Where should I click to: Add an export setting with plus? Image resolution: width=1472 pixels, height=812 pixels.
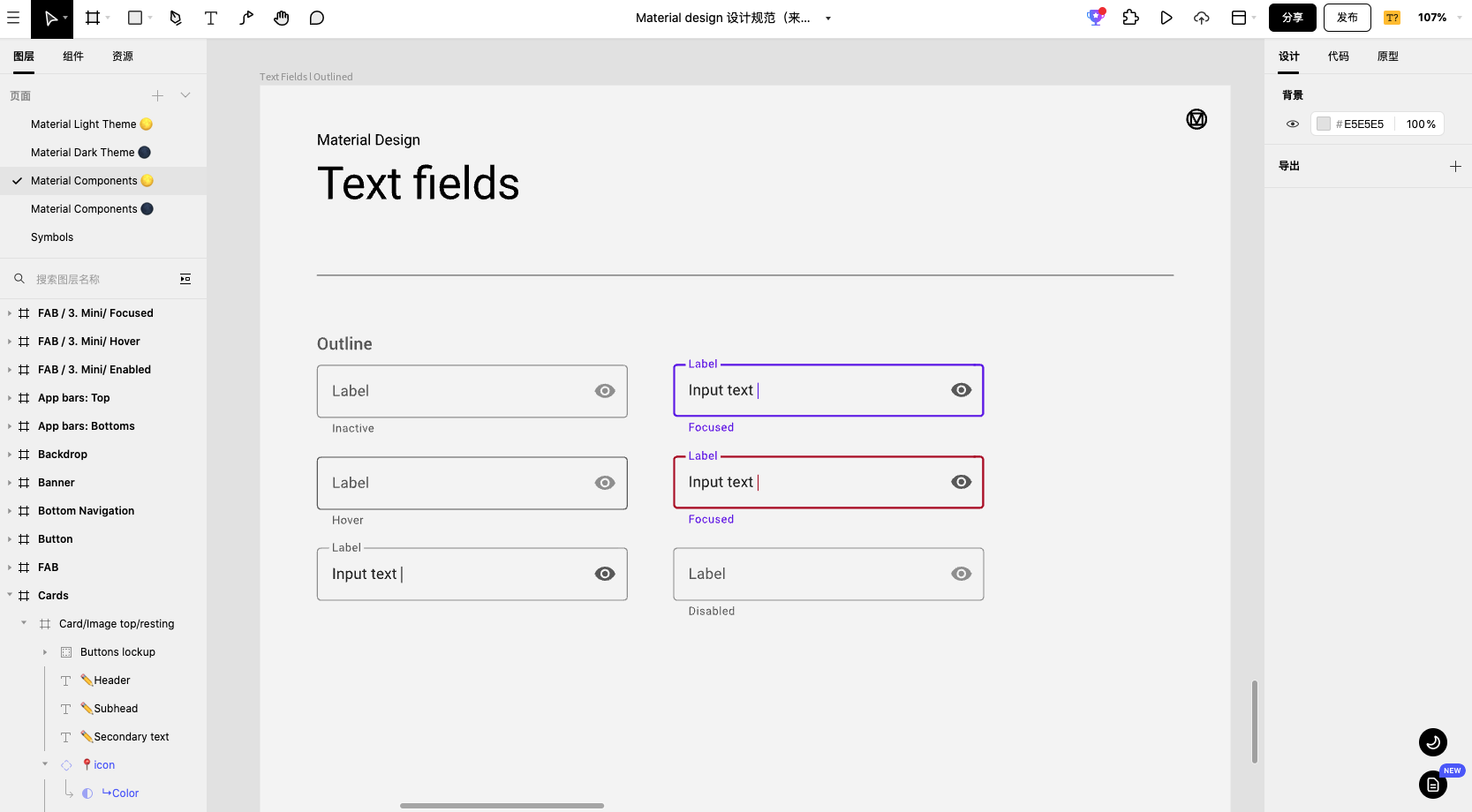point(1455,166)
